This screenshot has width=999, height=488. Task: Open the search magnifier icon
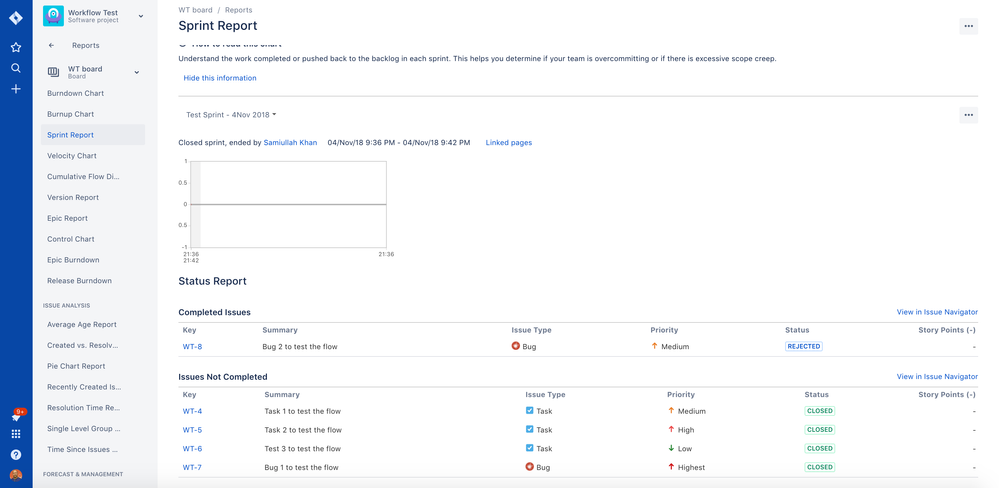16,68
